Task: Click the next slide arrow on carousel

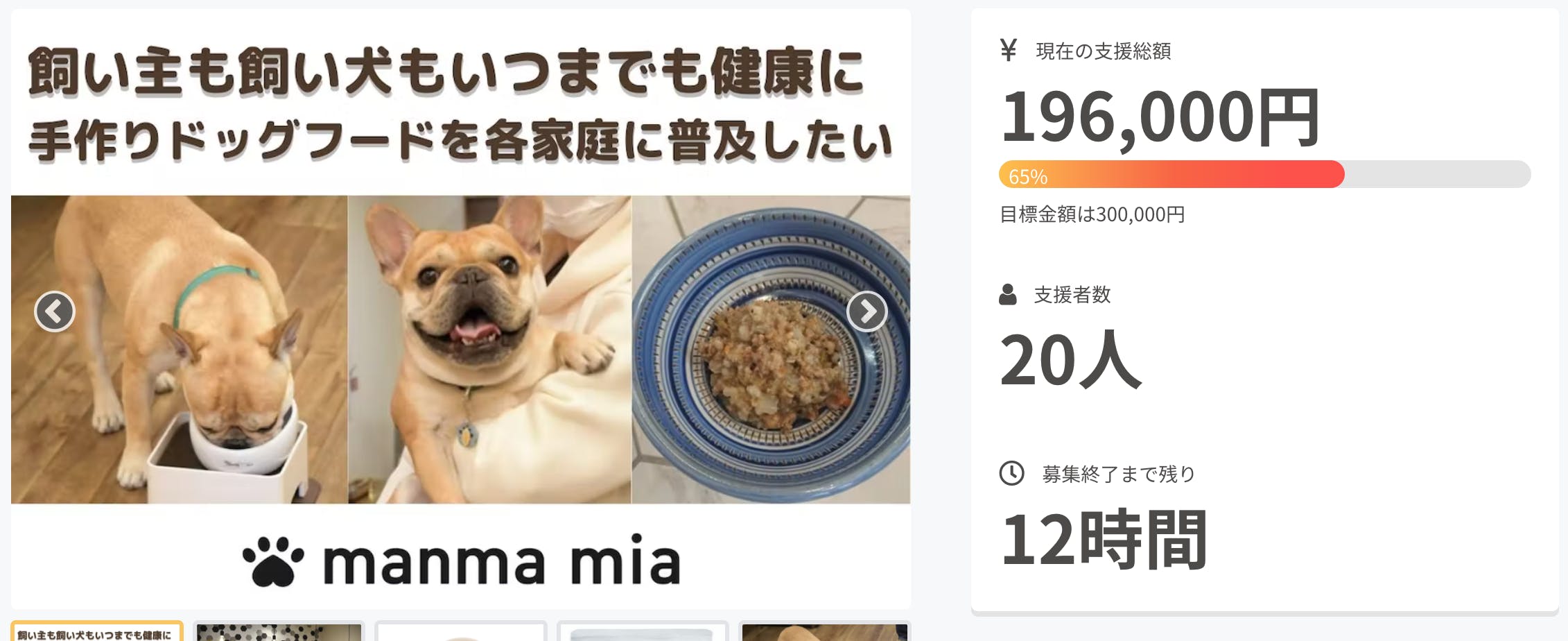Action: click(x=866, y=311)
